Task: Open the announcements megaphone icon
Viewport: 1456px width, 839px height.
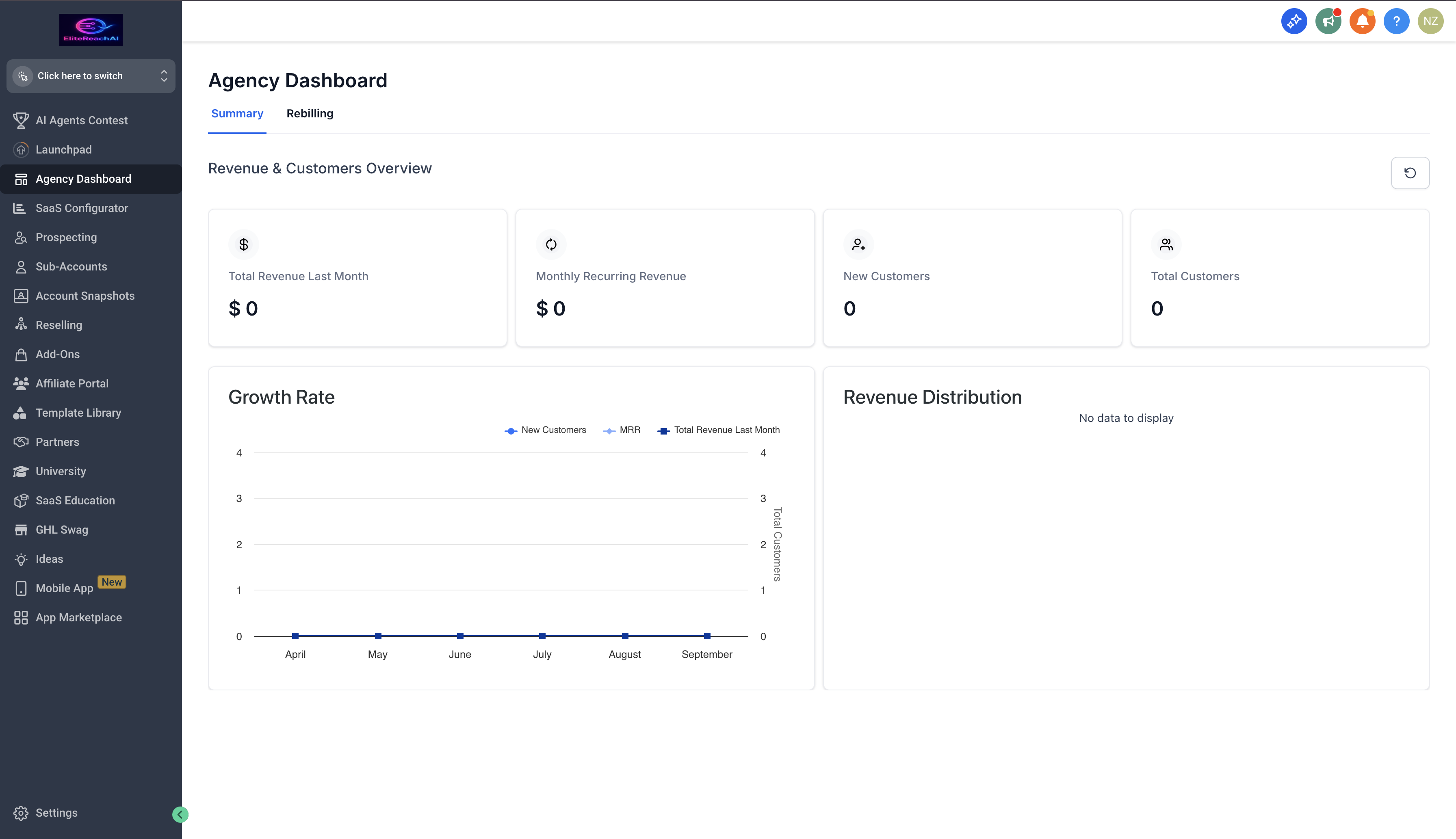Action: point(1328,22)
